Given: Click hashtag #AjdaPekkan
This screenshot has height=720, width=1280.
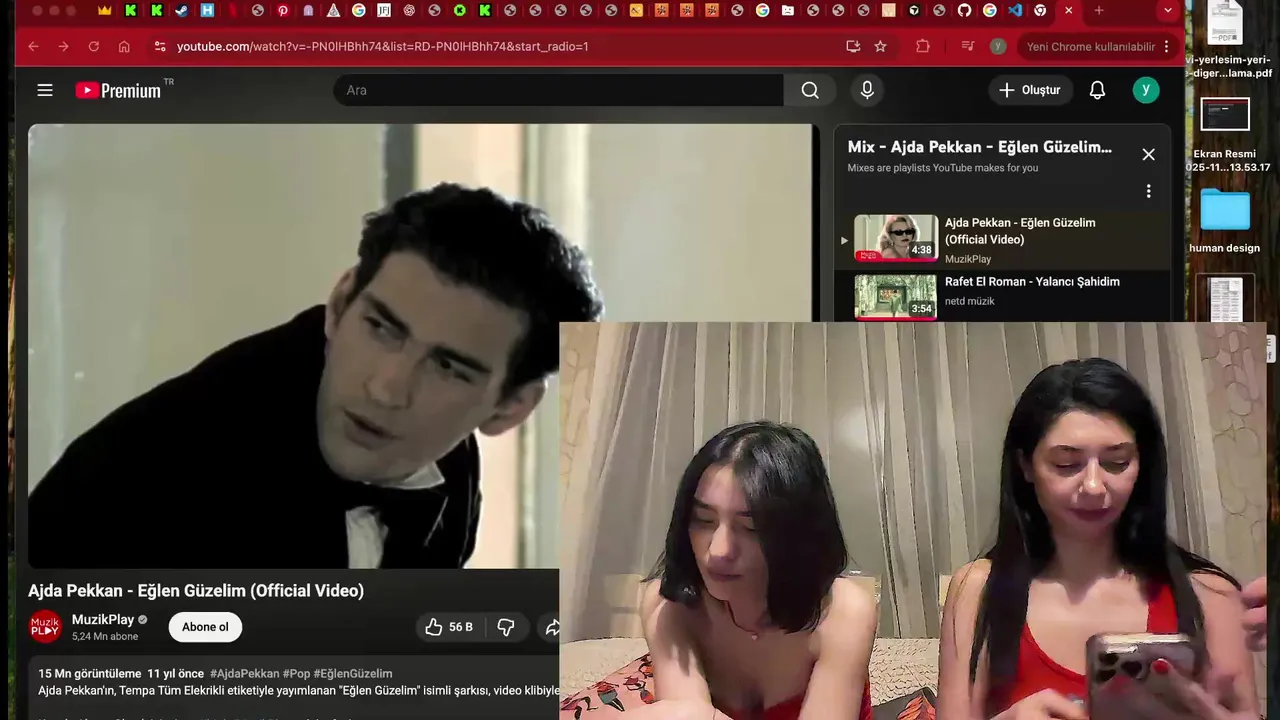Looking at the screenshot, I should (x=245, y=674).
